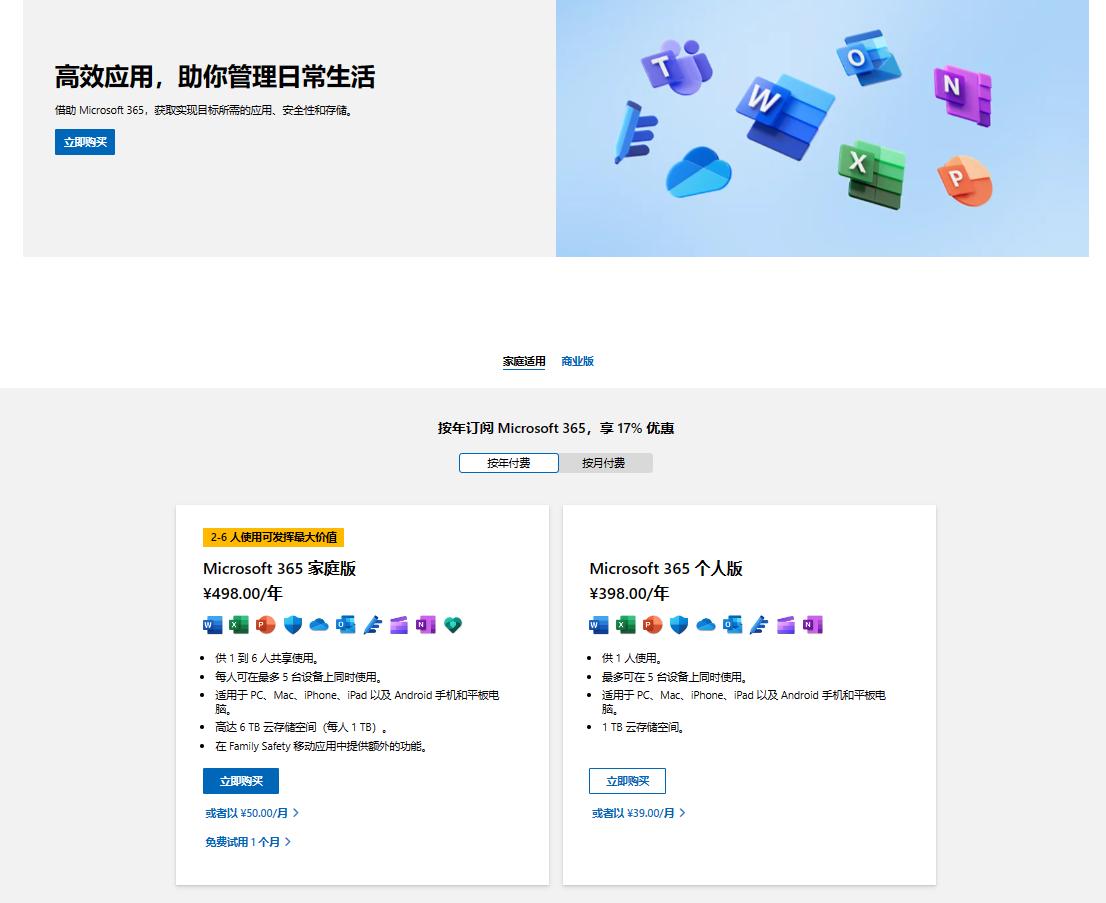1106x903 pixels.
Task: Click the Word icon under Microsoft 365 家庭版
Action: click(x=212, y=624)
